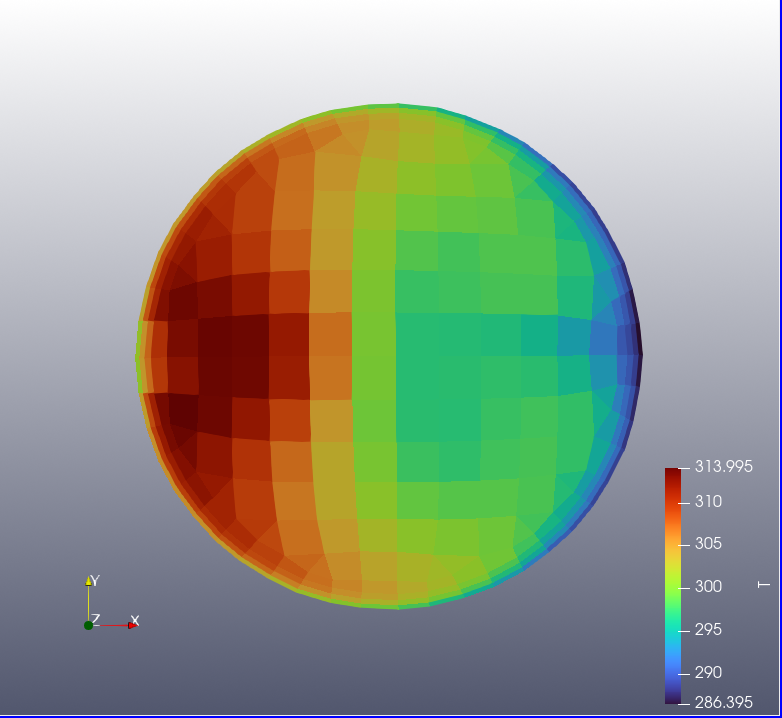The image size is (782, 718).
Task: Click the rotated T legend title
Action: click(x=765, y=585)
